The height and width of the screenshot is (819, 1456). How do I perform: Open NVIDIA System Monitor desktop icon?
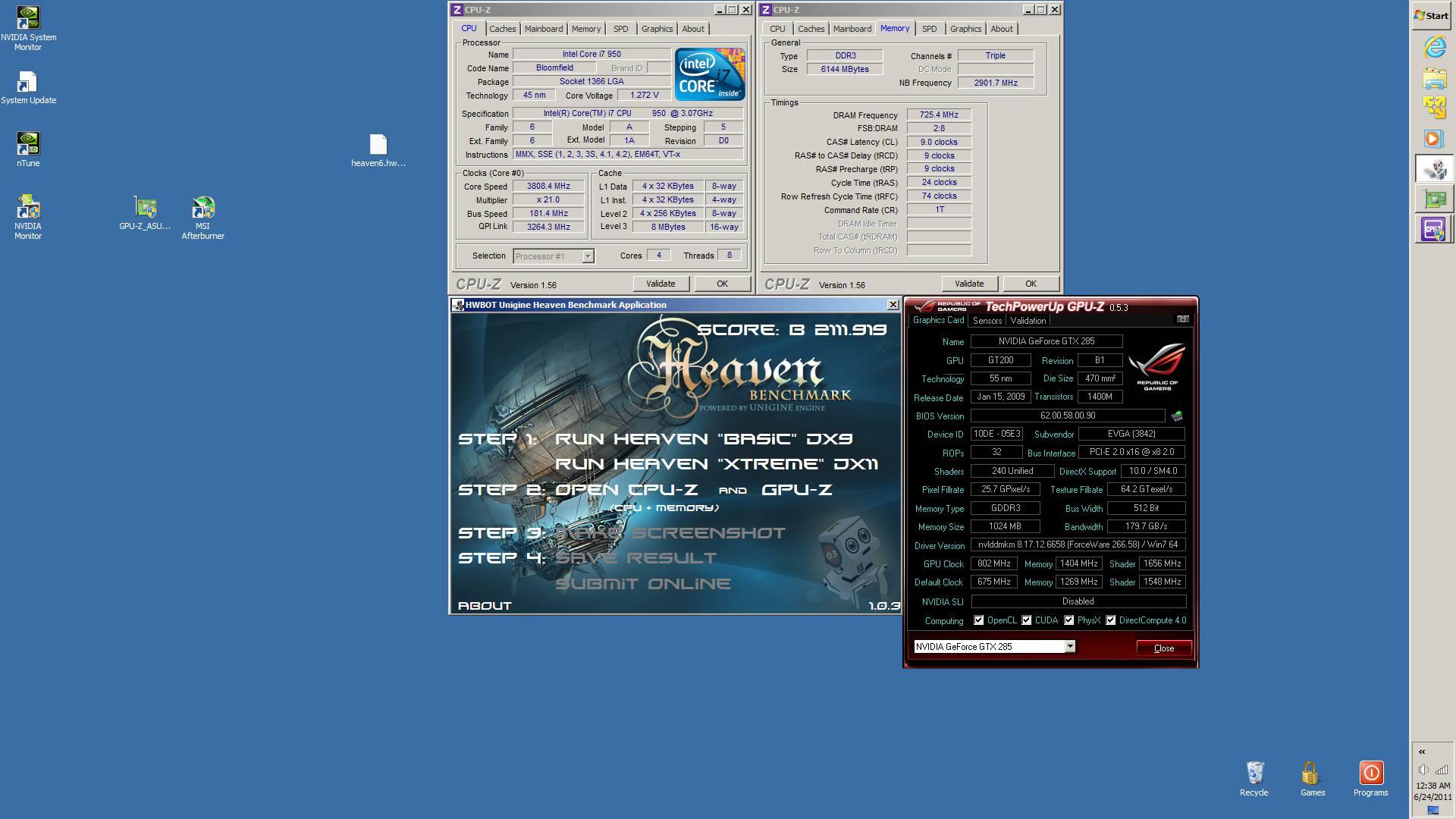tap(28, 29)
